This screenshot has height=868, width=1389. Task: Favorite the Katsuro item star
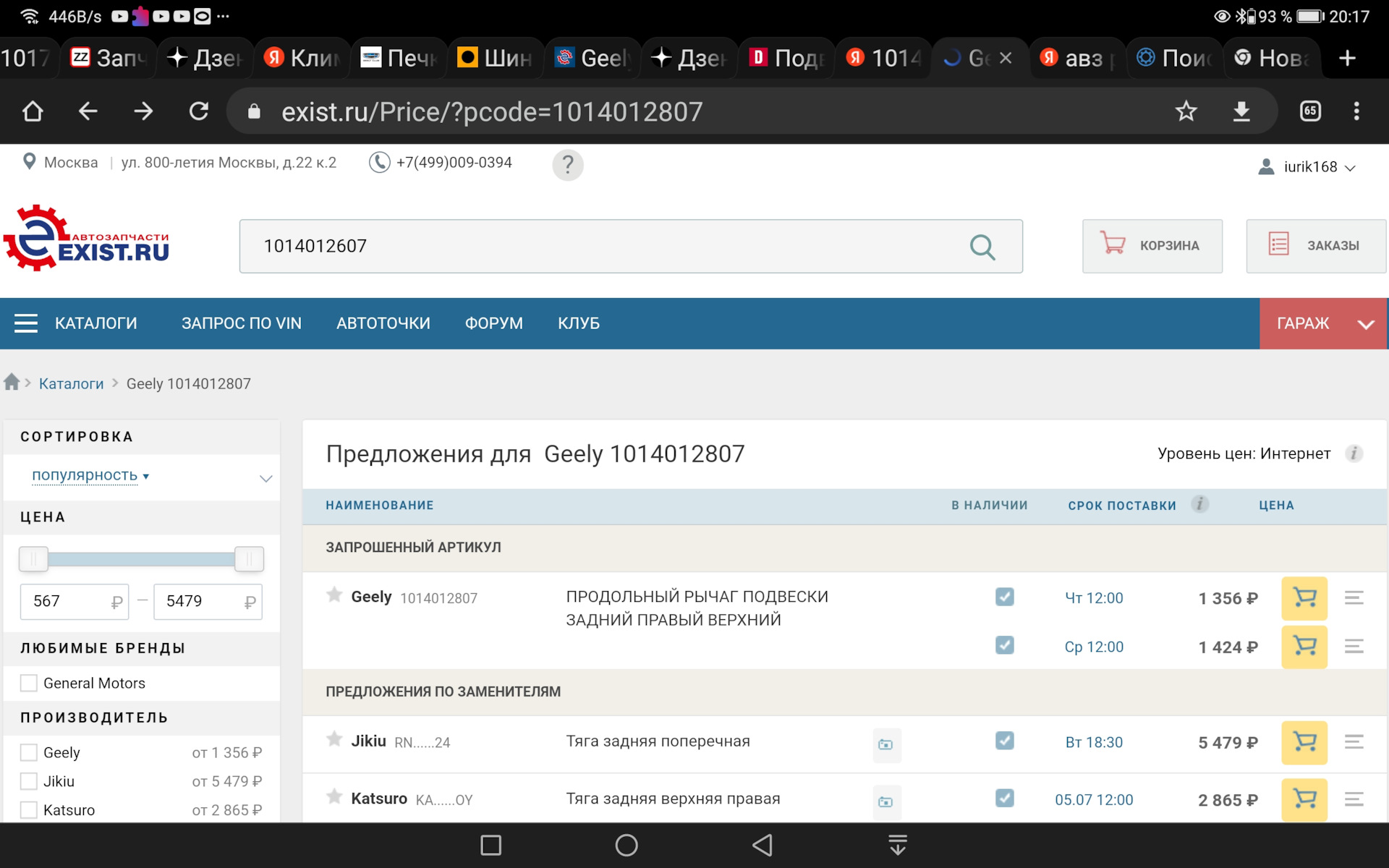click(x=334, y=797)
